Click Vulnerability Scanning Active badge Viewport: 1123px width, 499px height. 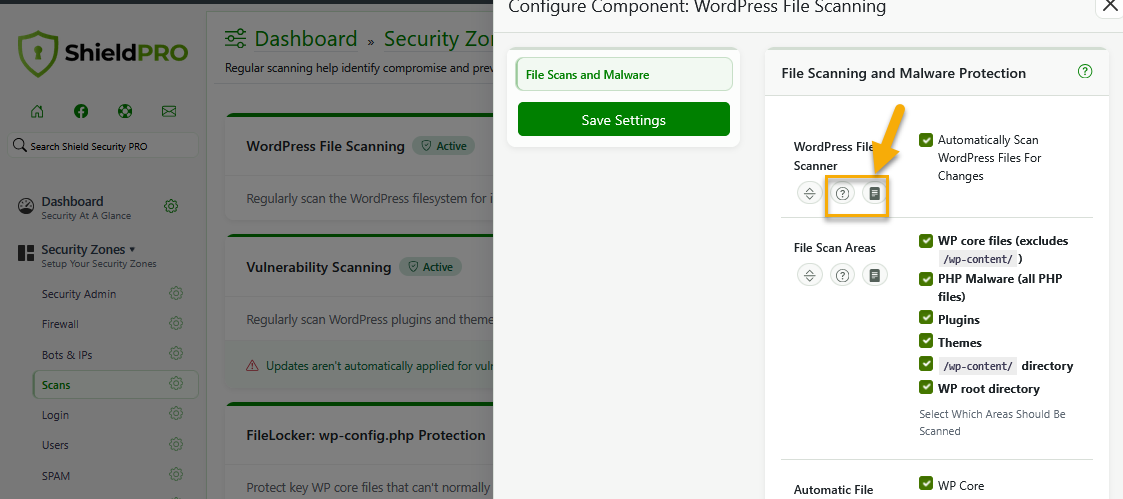coord(430,267)
